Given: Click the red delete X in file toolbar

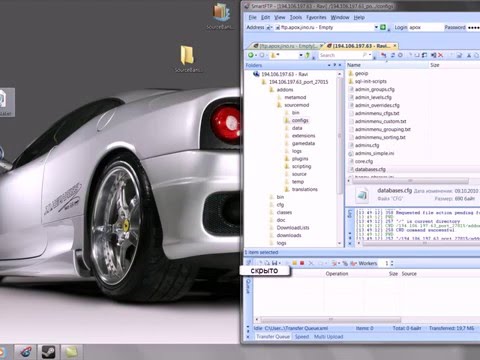Looking at the screenshot, I should (441, 55).
